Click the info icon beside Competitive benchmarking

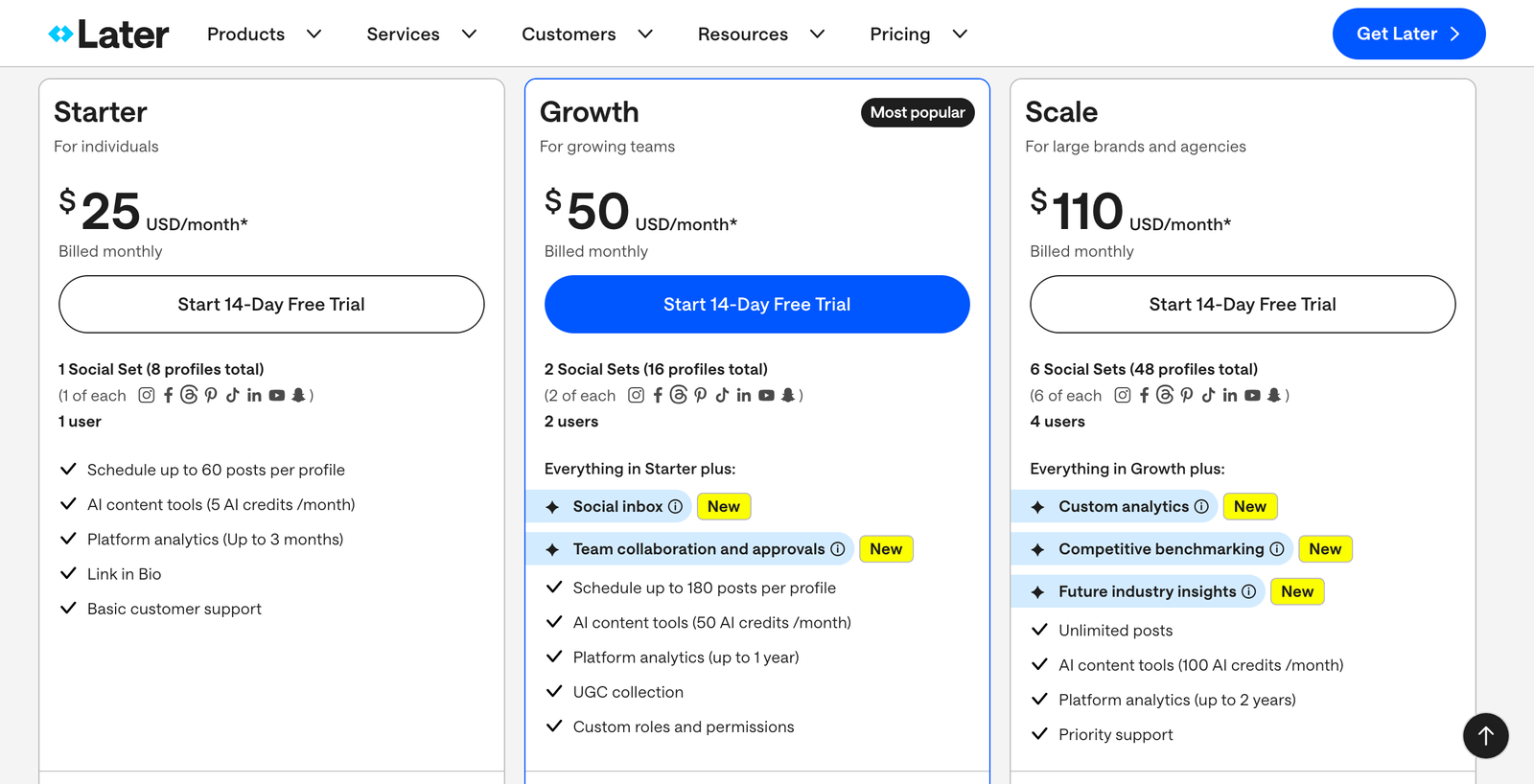coord(1279,548)
